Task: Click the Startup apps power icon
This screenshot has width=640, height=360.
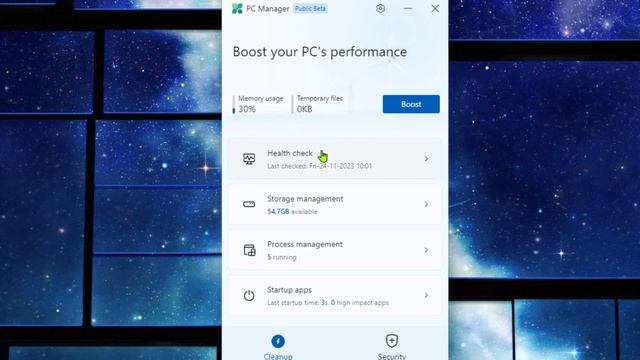Action: click(249, 295)
